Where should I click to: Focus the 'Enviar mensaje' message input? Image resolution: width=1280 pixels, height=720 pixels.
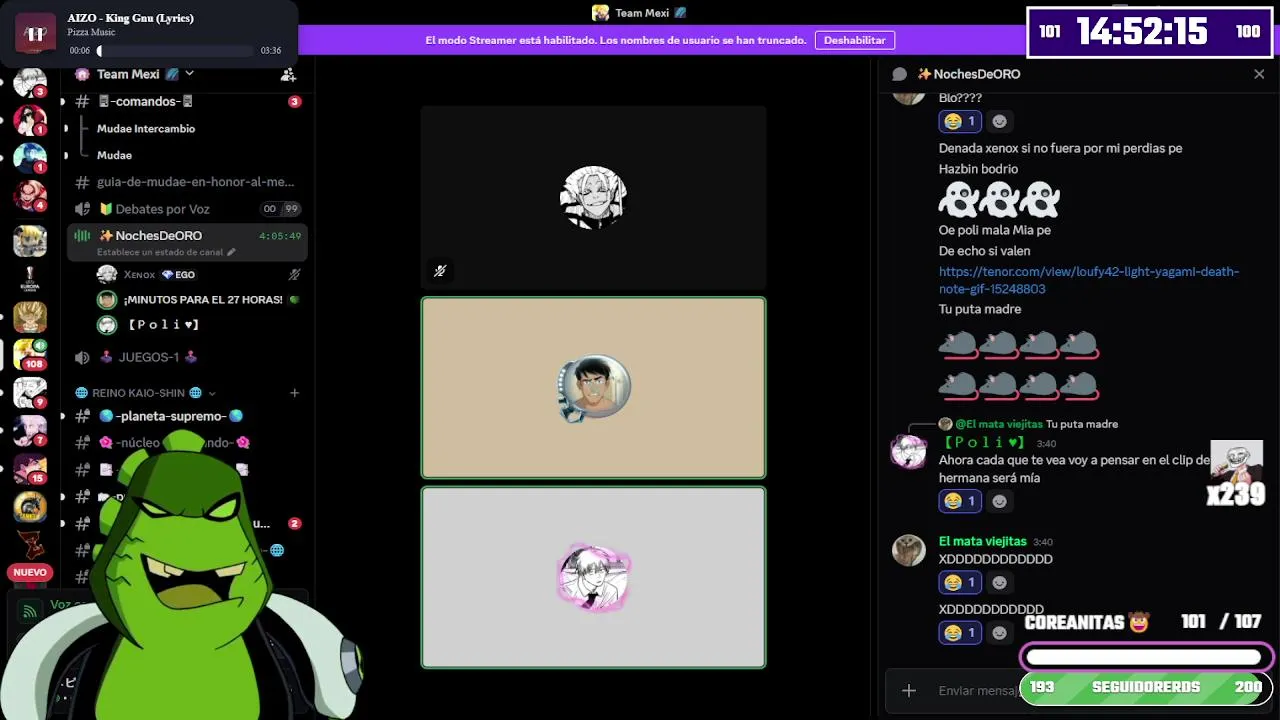pyautogui.click(x=978, y=690)
